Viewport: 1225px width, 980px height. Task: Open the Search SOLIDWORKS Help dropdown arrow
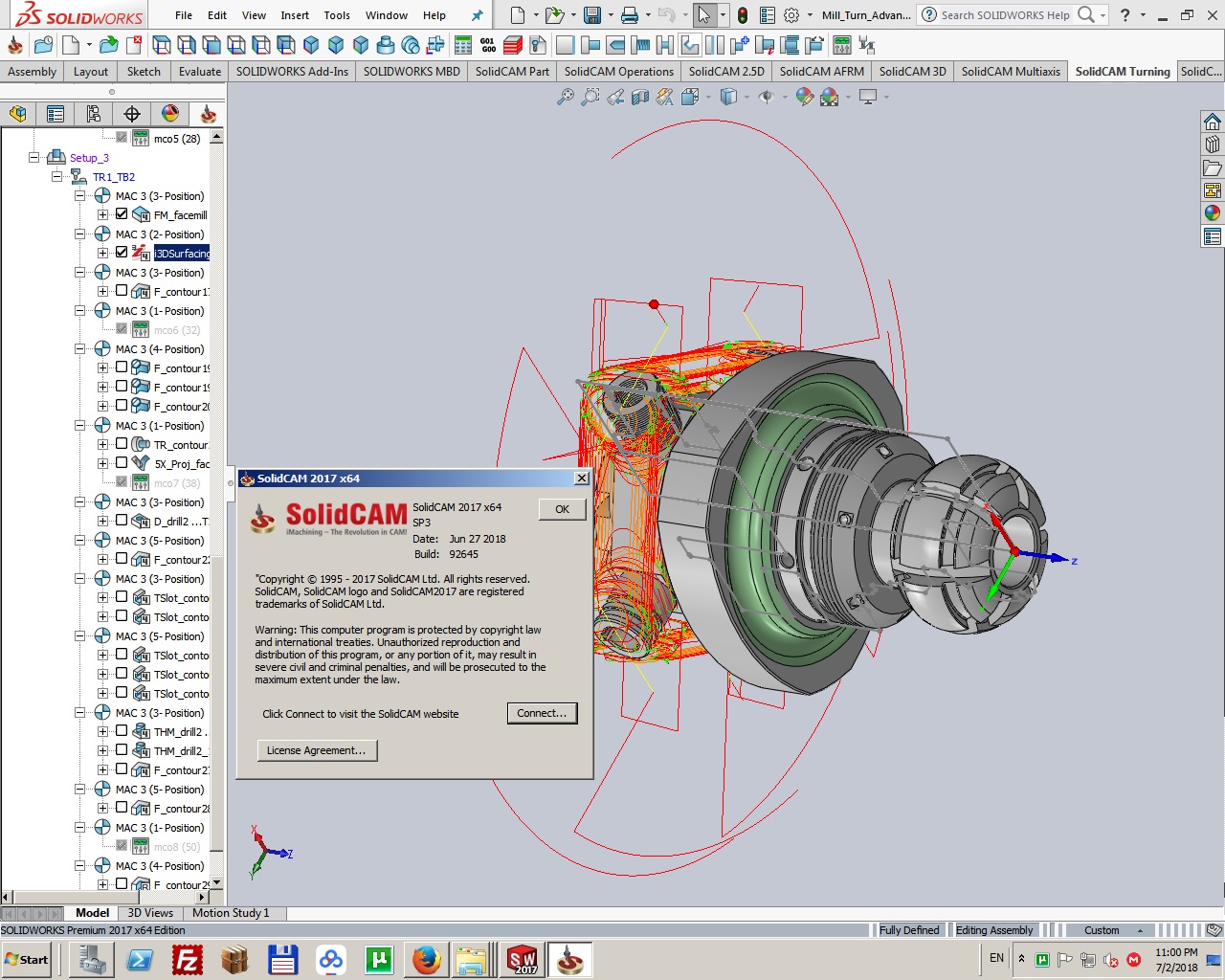1103,15
